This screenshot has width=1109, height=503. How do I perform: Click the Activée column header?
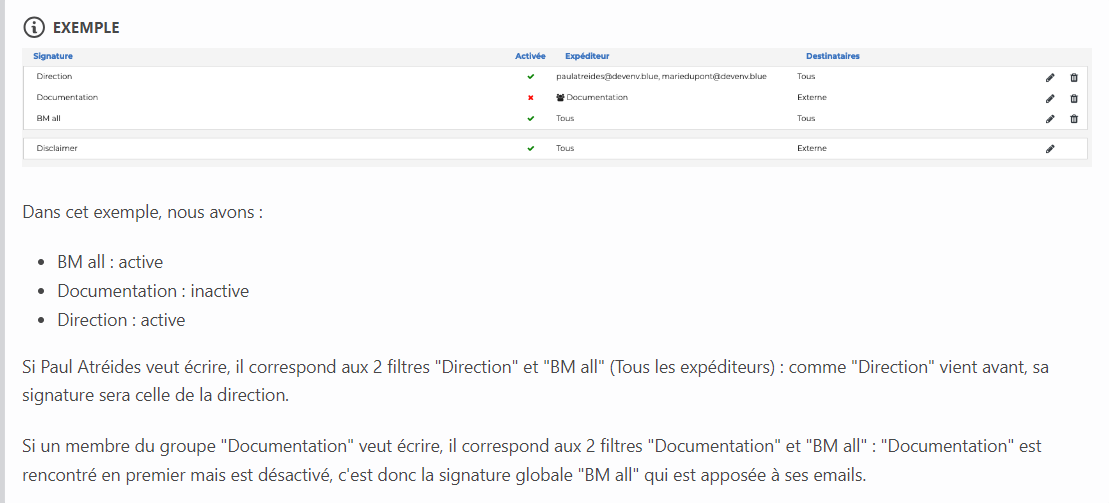tap(530, 56)
